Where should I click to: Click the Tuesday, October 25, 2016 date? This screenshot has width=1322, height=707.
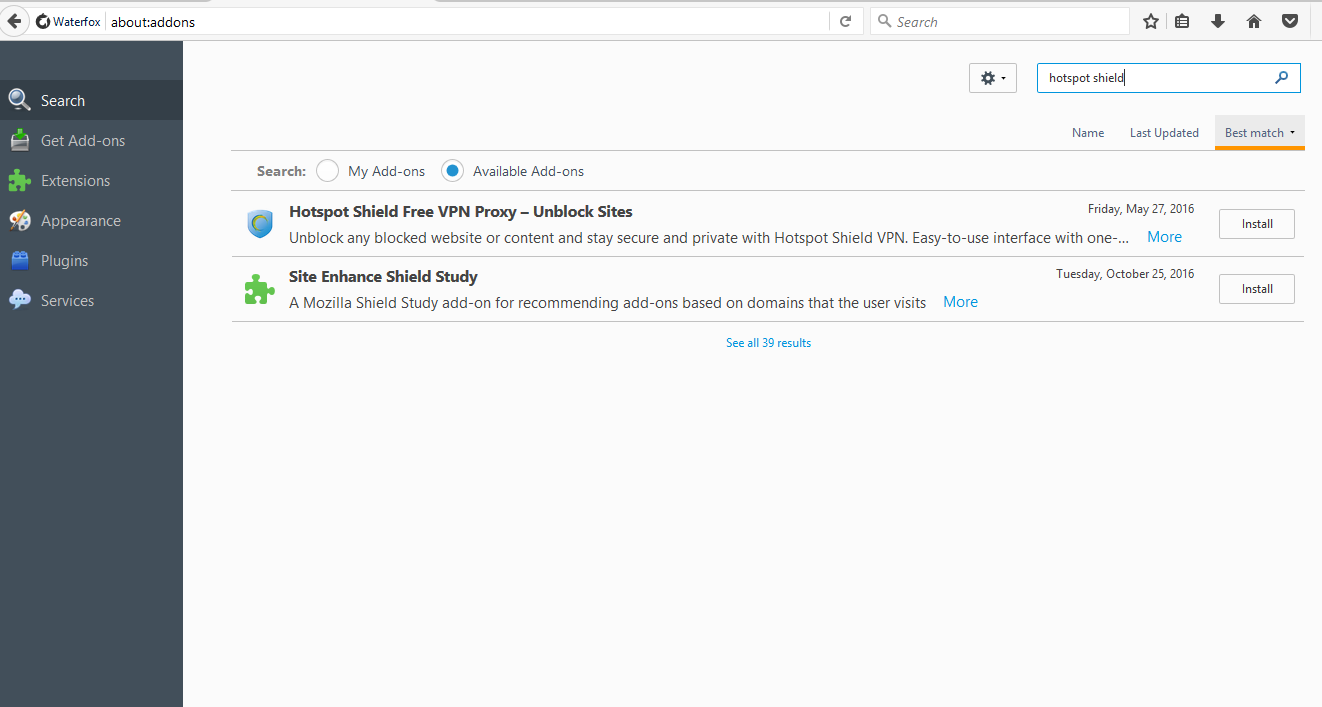coord(1125,274)
